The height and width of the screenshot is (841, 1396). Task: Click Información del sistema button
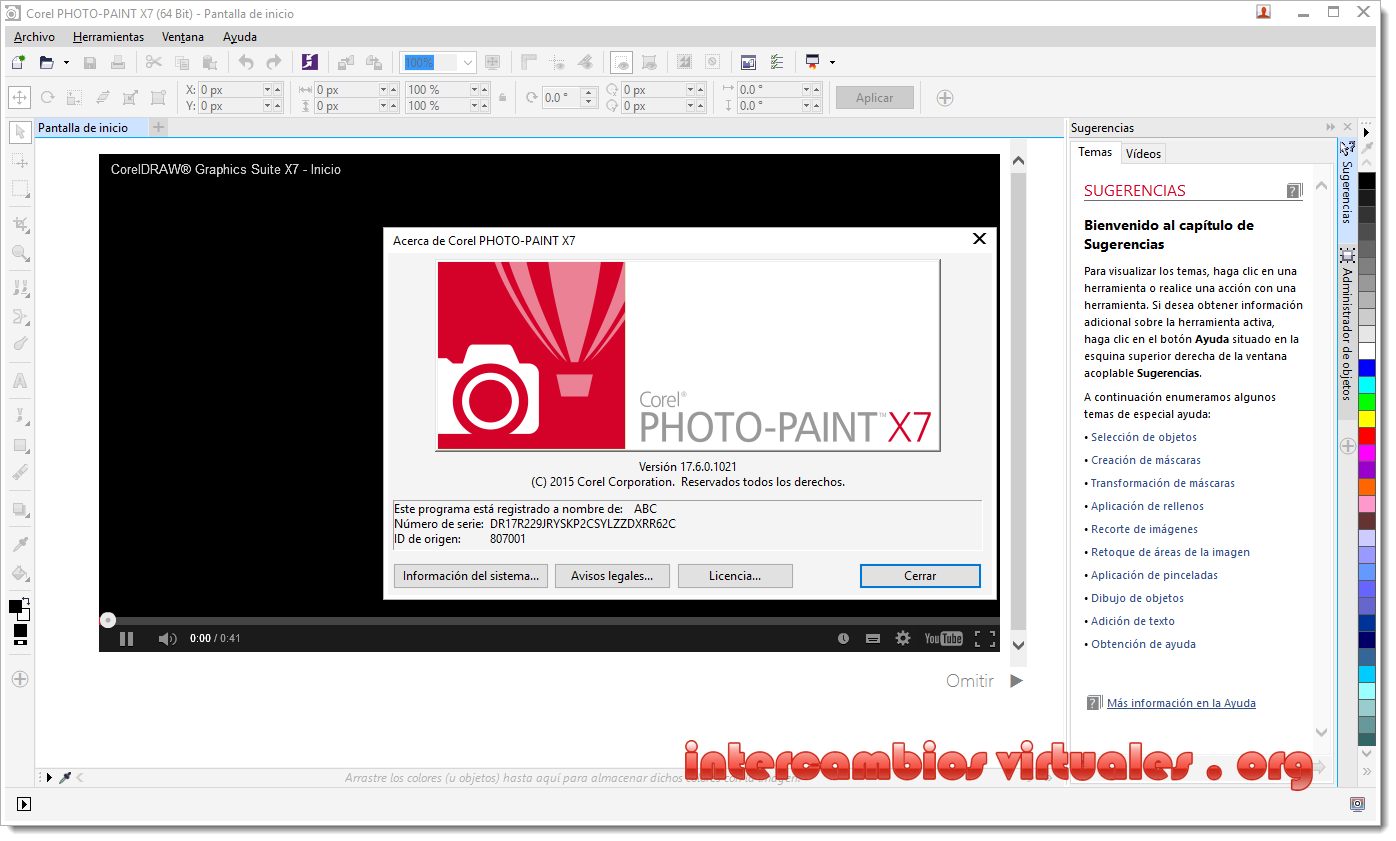[471, 576]
